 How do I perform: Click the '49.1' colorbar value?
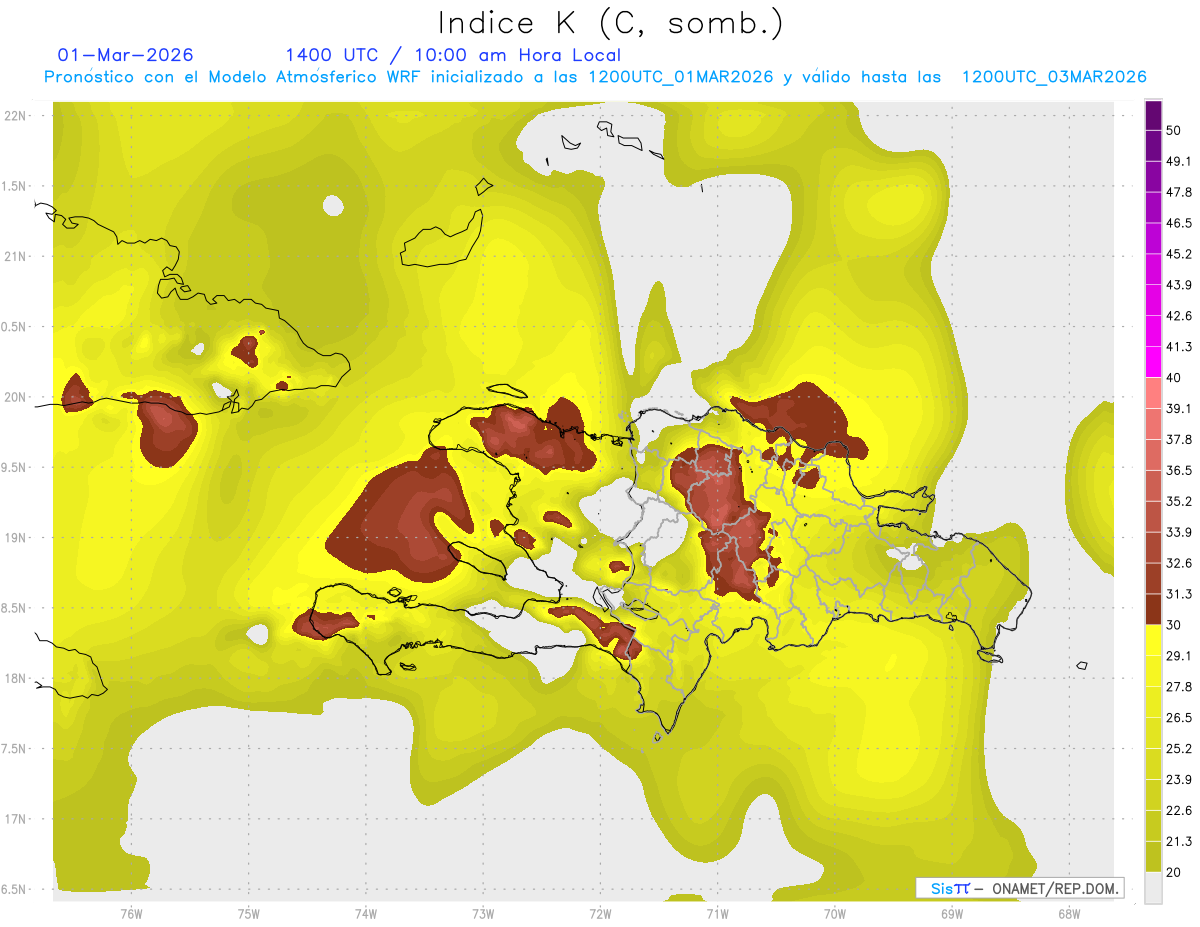point(1179,161)
